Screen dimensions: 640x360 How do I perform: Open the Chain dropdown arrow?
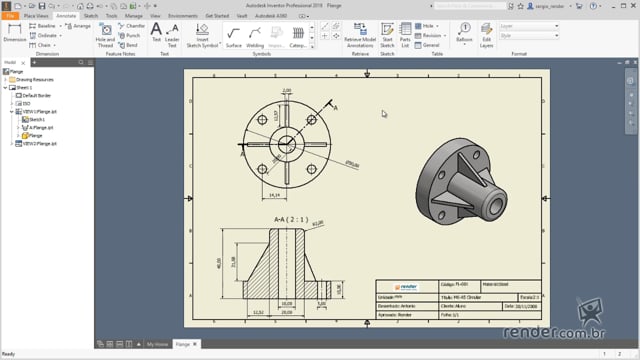(x=55, y=45)
